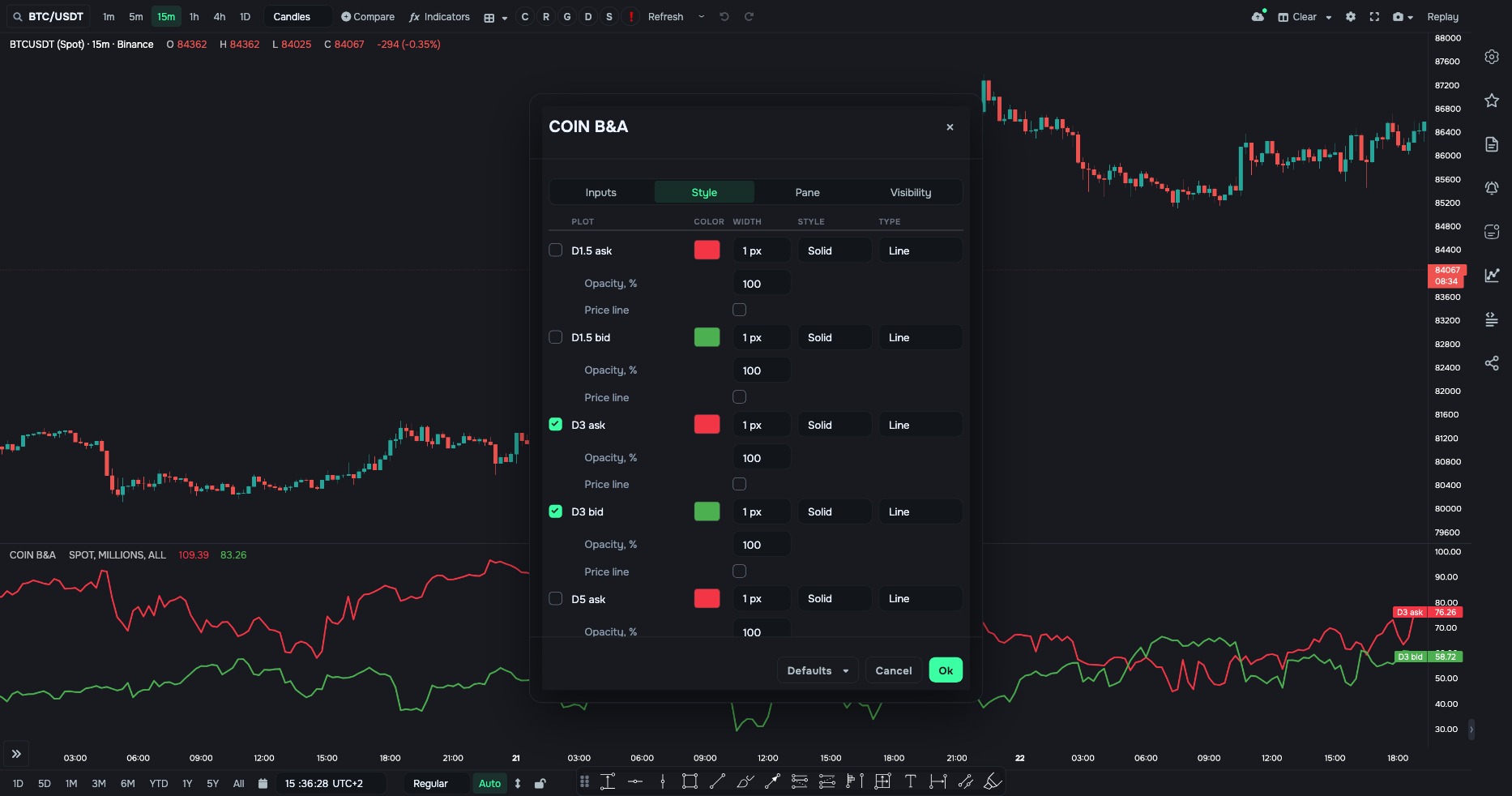Select the horizontal line drawing tool
1512x796 pixels.
pyautogui.click(x=635, y=781)
